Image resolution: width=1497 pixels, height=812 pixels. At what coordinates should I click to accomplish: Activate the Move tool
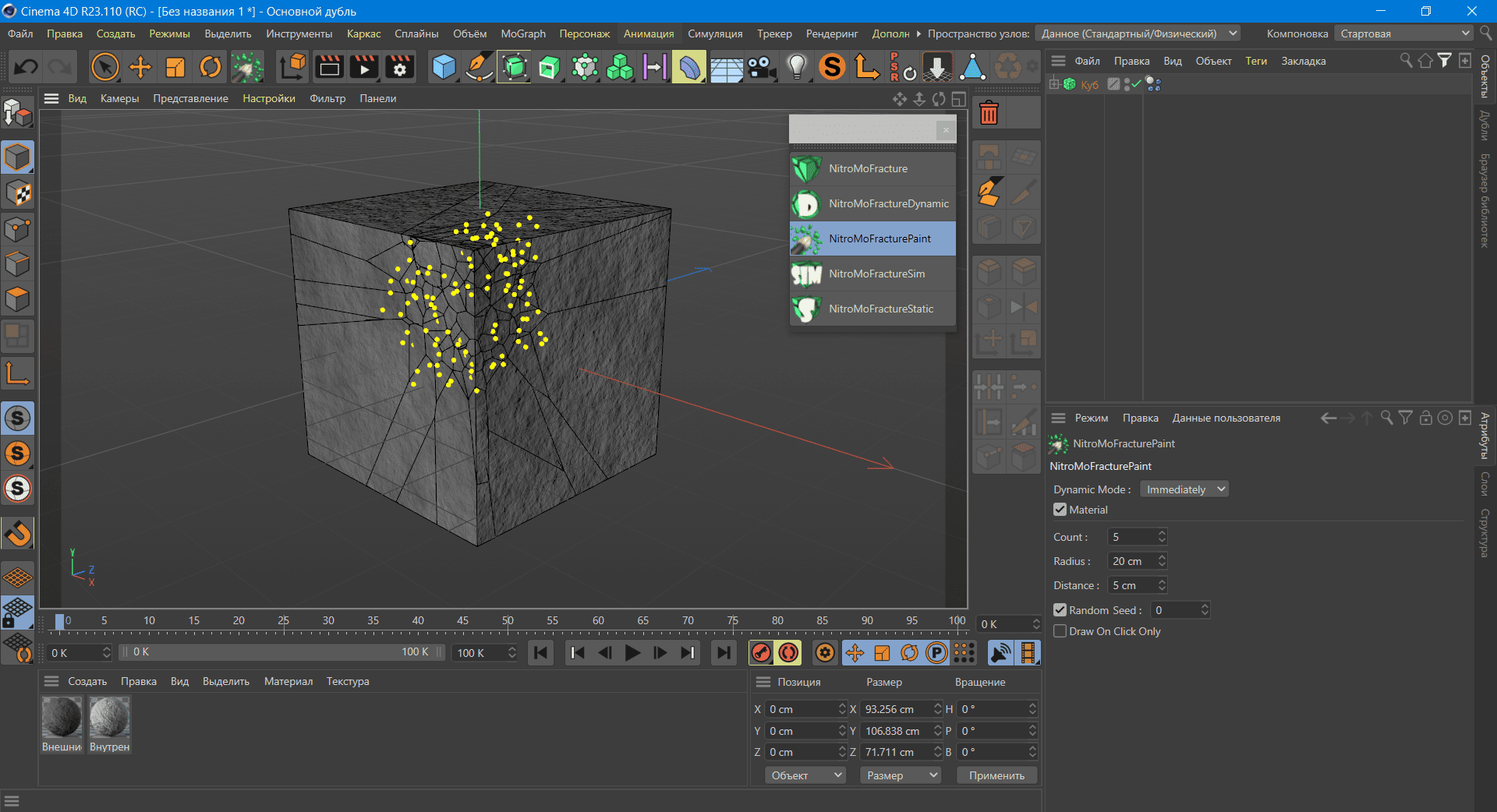(140, 67)
